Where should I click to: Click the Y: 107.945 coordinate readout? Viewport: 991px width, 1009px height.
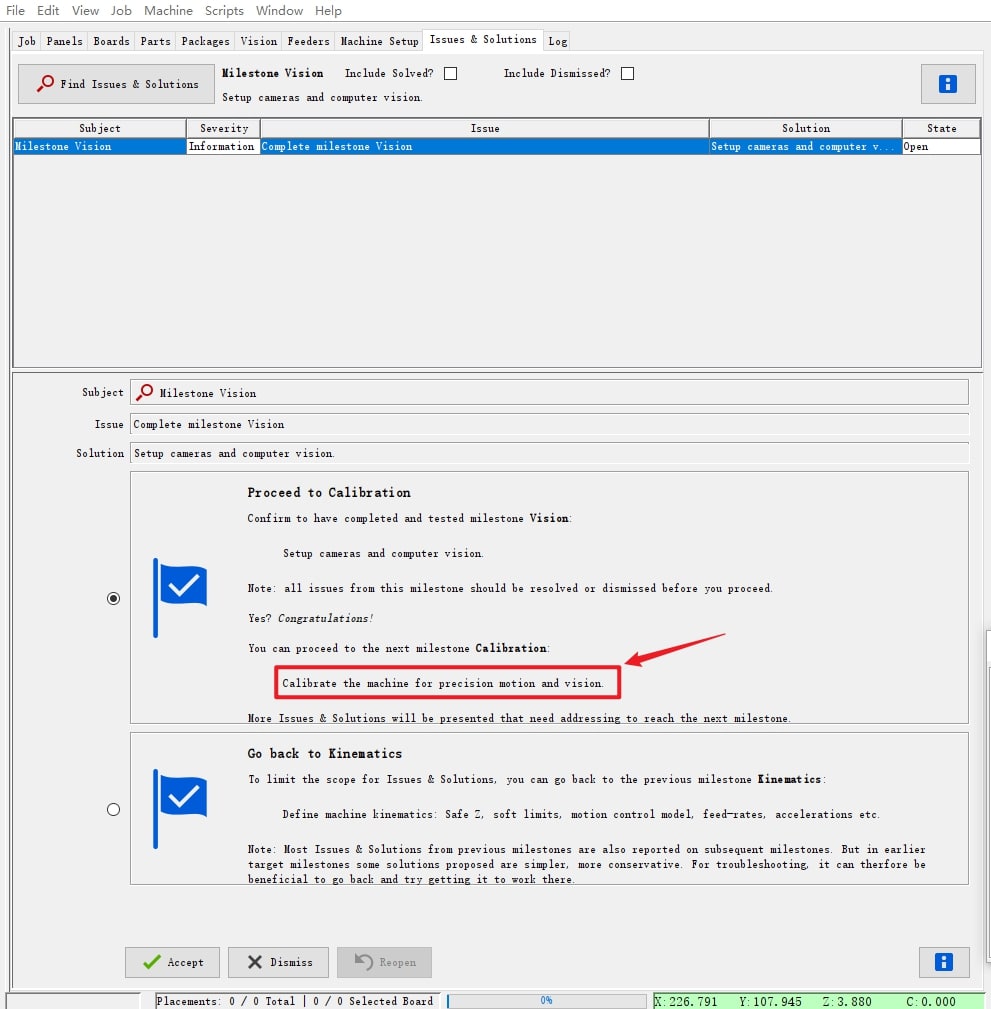pyautogui.click(x=770, y=1001)
